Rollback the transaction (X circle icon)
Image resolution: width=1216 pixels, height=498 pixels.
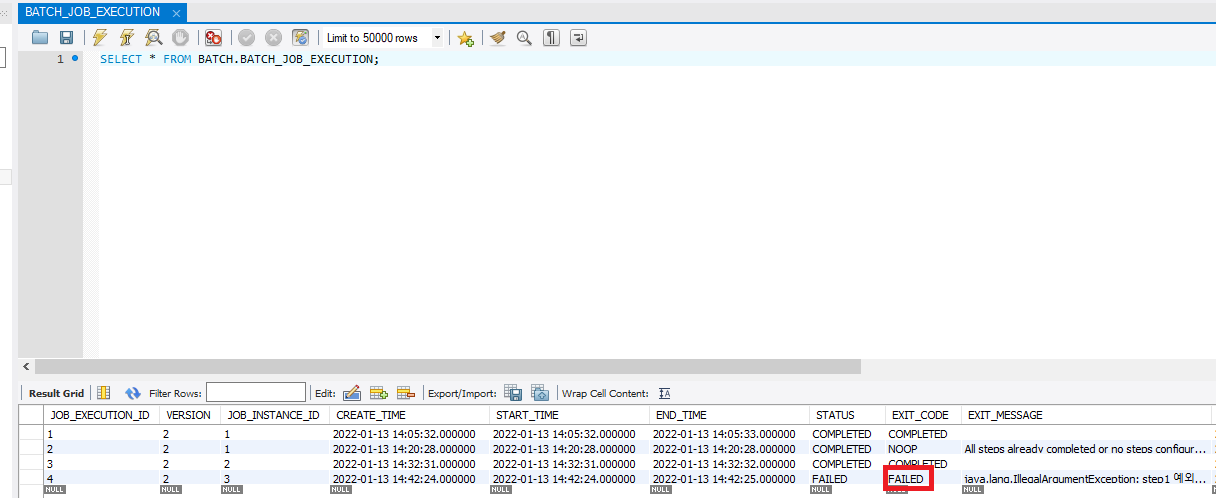[x=273, y=38]
